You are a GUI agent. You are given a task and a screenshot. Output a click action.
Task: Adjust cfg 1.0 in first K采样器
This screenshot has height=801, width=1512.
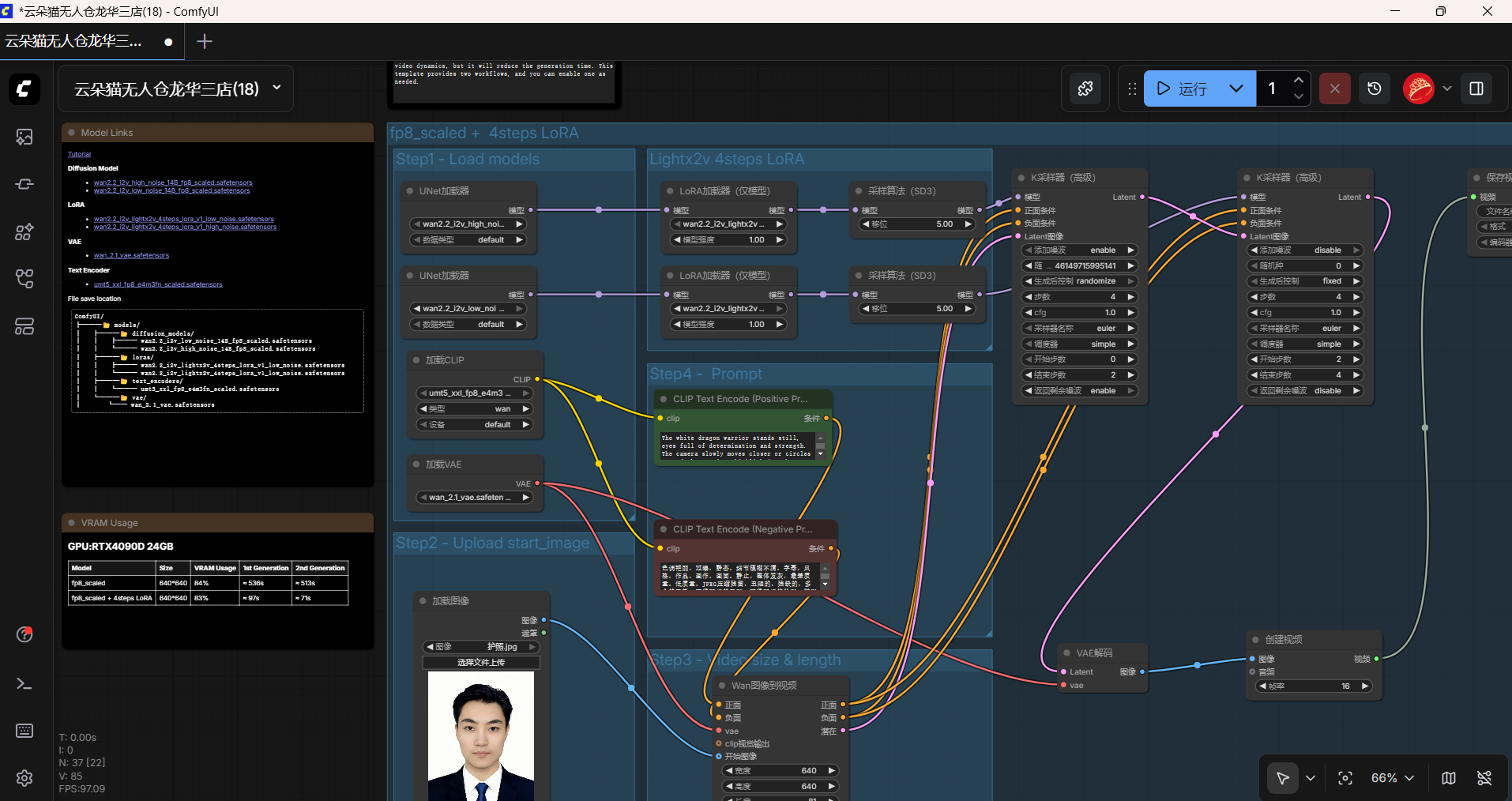coord(1079,312)
